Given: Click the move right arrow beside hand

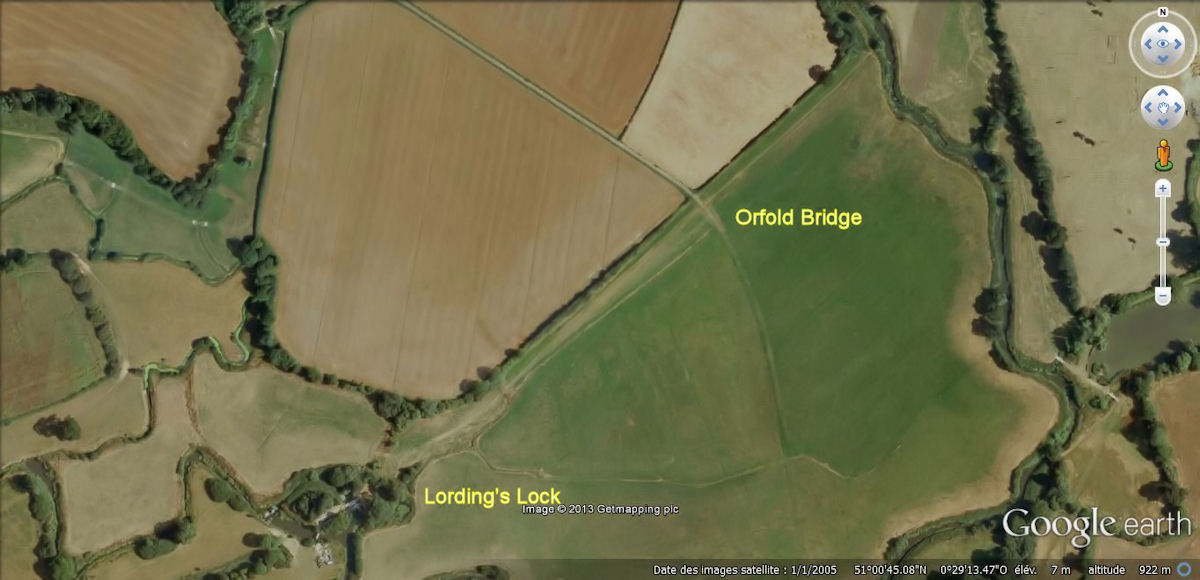Looking at the screenshot, I should pos(1177,107).
